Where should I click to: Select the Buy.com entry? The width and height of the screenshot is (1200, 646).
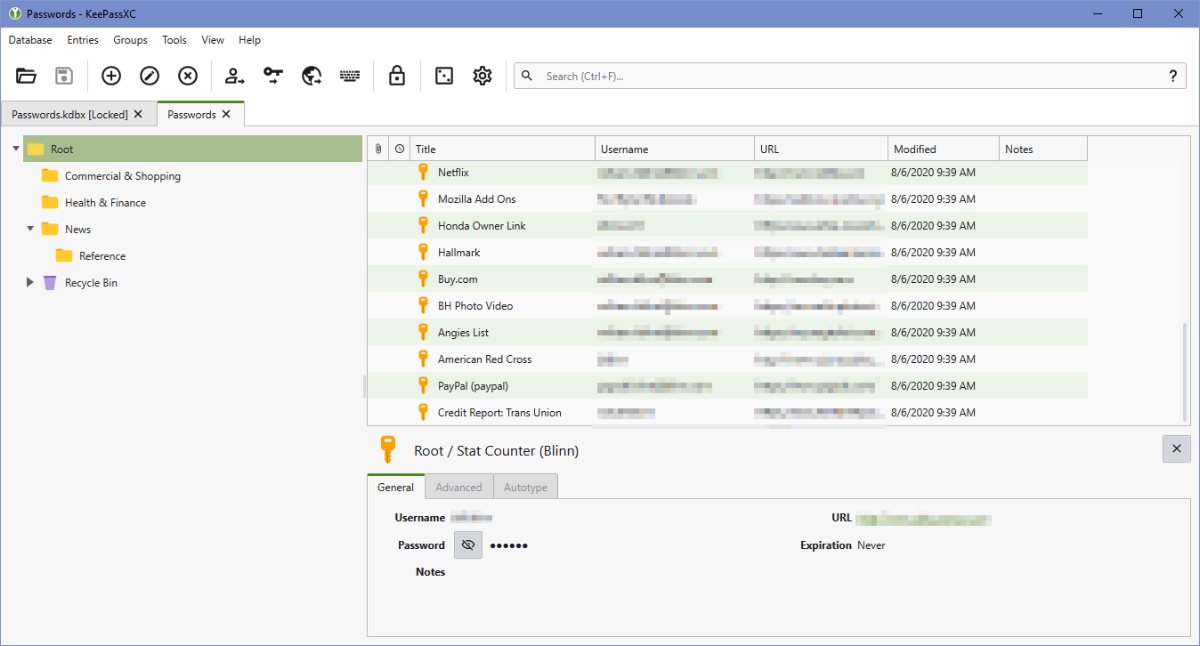tap(727, 279)
